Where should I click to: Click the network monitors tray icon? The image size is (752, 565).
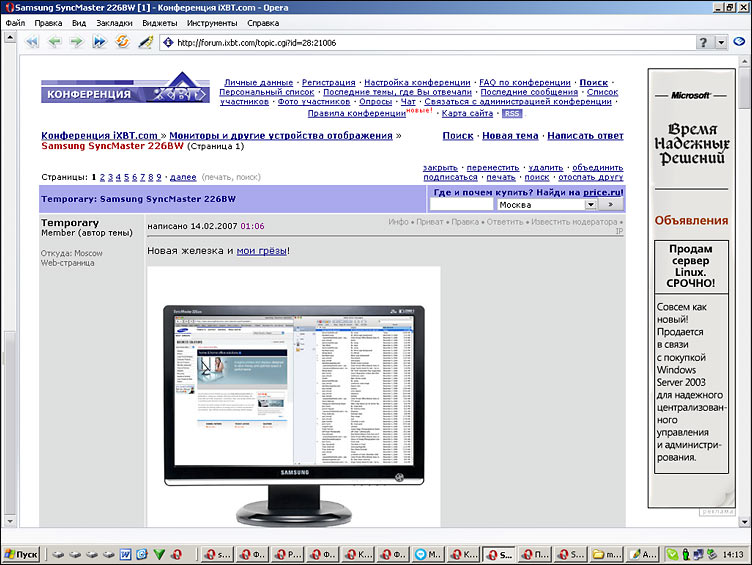[x=698, y=554]
